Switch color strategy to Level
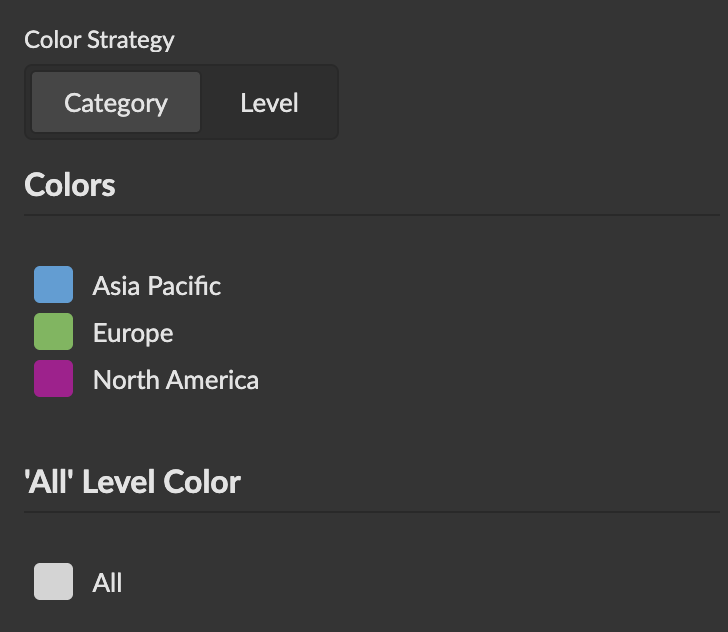The image size is (728, 632). point(269,103)
